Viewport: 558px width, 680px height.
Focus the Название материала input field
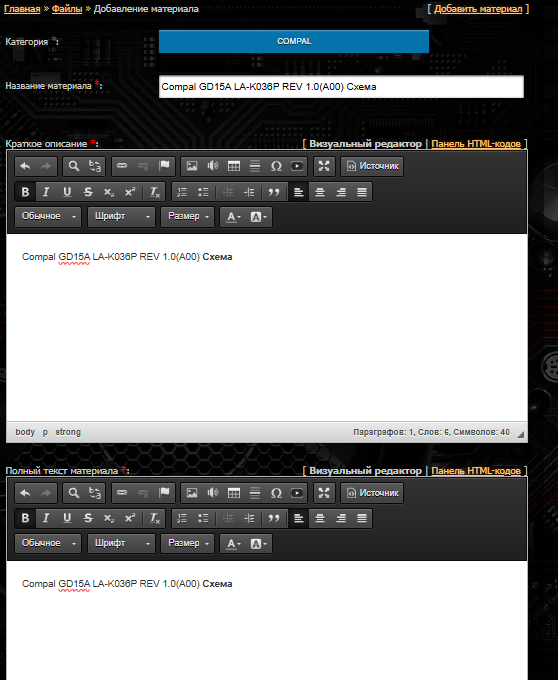pos(341,87)
